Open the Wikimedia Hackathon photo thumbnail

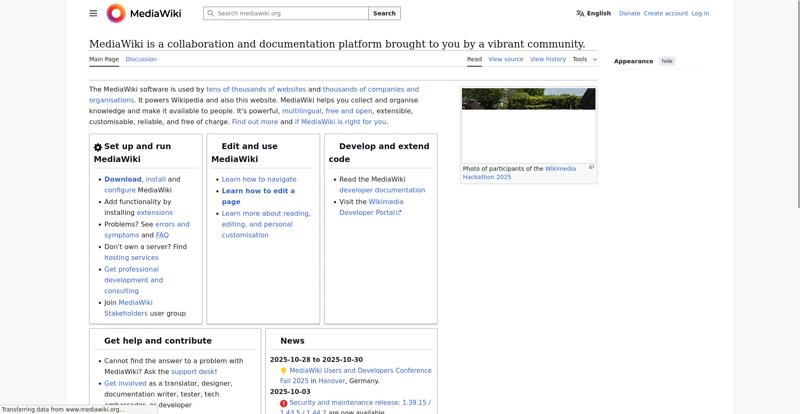point(528,125)
